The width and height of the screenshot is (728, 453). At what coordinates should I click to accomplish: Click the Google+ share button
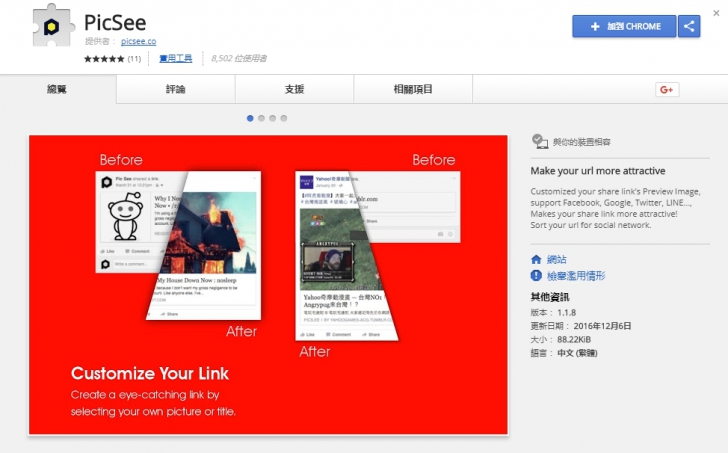point(667,90)
